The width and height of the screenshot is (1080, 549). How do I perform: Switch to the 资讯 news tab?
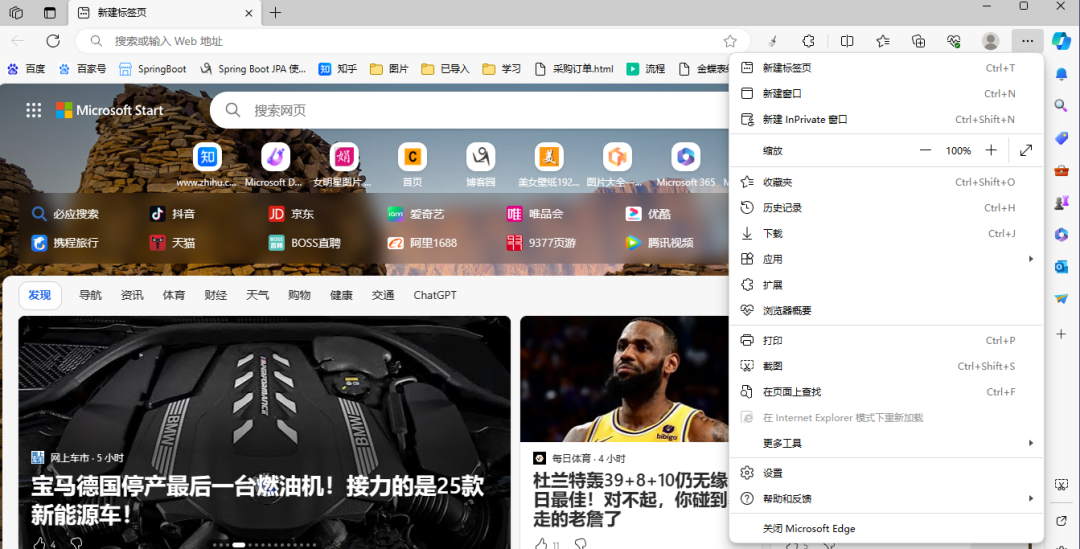coord(132,295)
